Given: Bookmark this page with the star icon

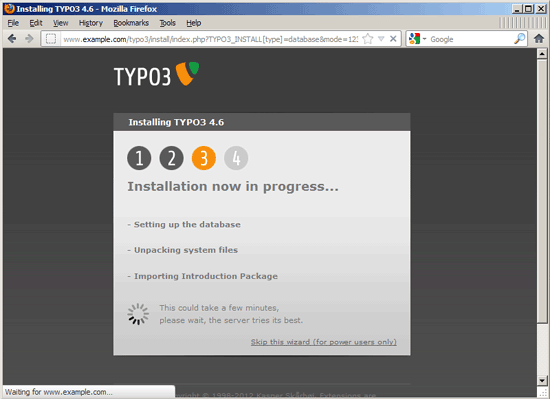Looking at the screenshot, I should pos(368,39).
